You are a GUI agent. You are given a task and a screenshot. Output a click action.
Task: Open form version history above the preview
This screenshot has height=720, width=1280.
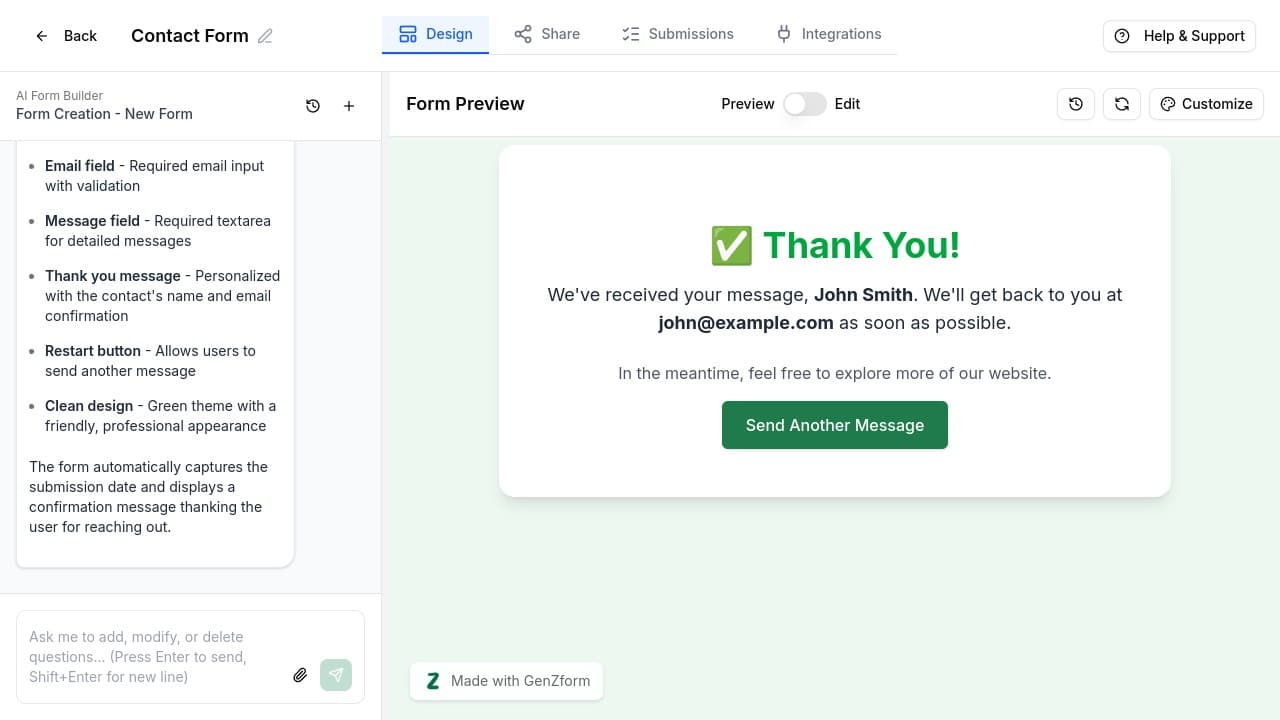point(1076,103)
